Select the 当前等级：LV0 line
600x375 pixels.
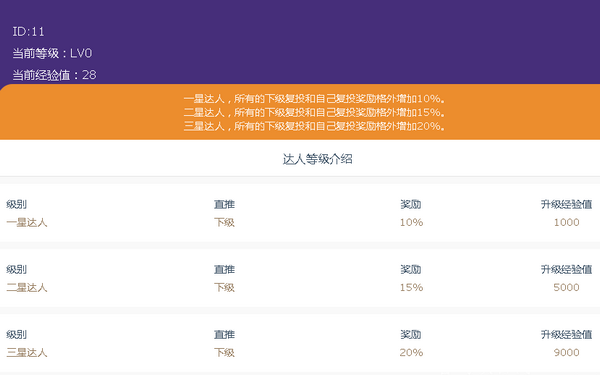52,53
